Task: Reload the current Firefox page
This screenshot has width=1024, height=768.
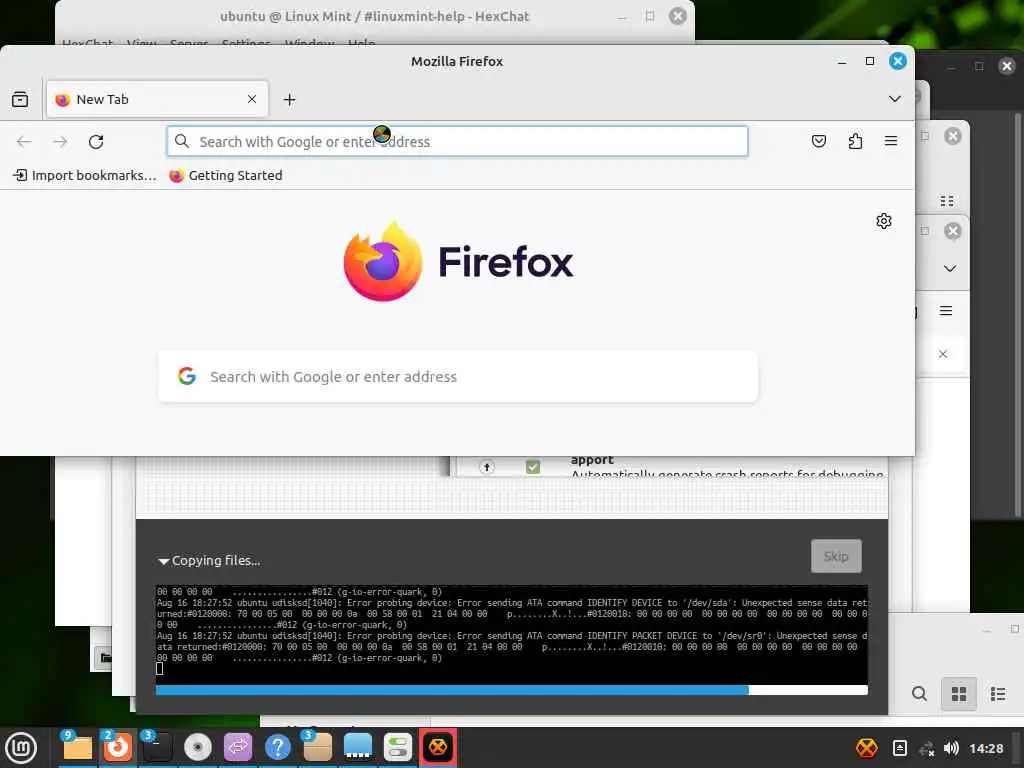Action: tap(96, 142)
